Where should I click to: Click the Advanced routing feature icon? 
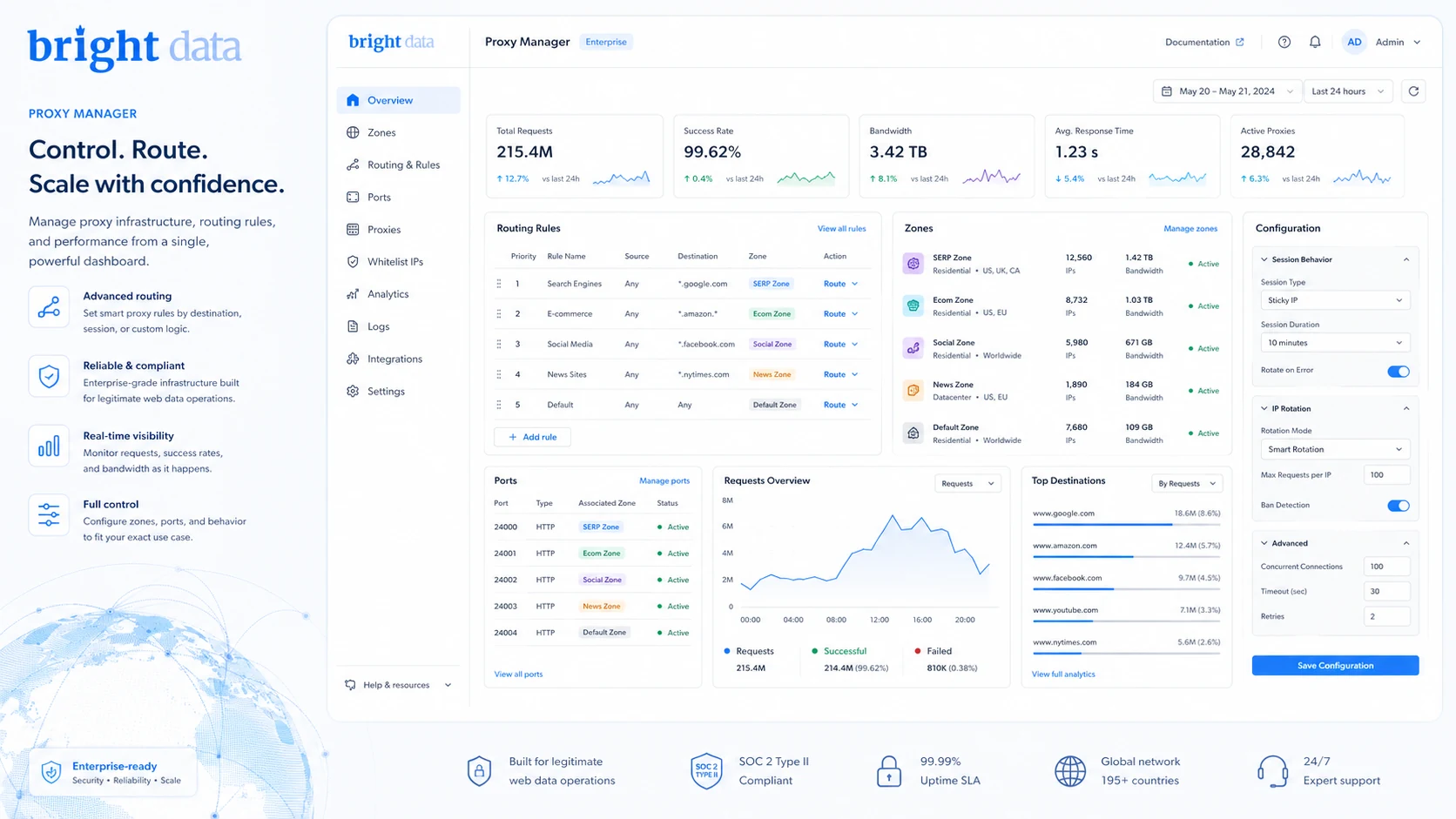click(x=49, y=307)
